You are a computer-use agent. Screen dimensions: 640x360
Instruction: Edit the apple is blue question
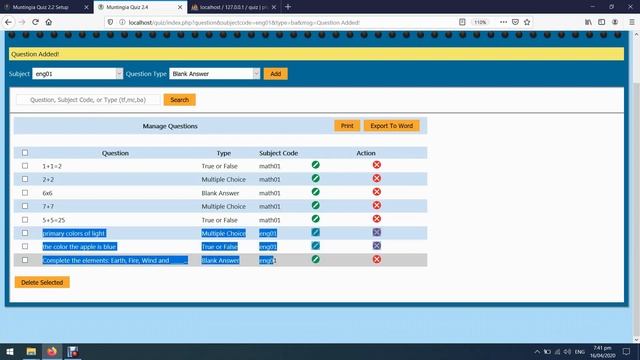click(x=316, y=246)
